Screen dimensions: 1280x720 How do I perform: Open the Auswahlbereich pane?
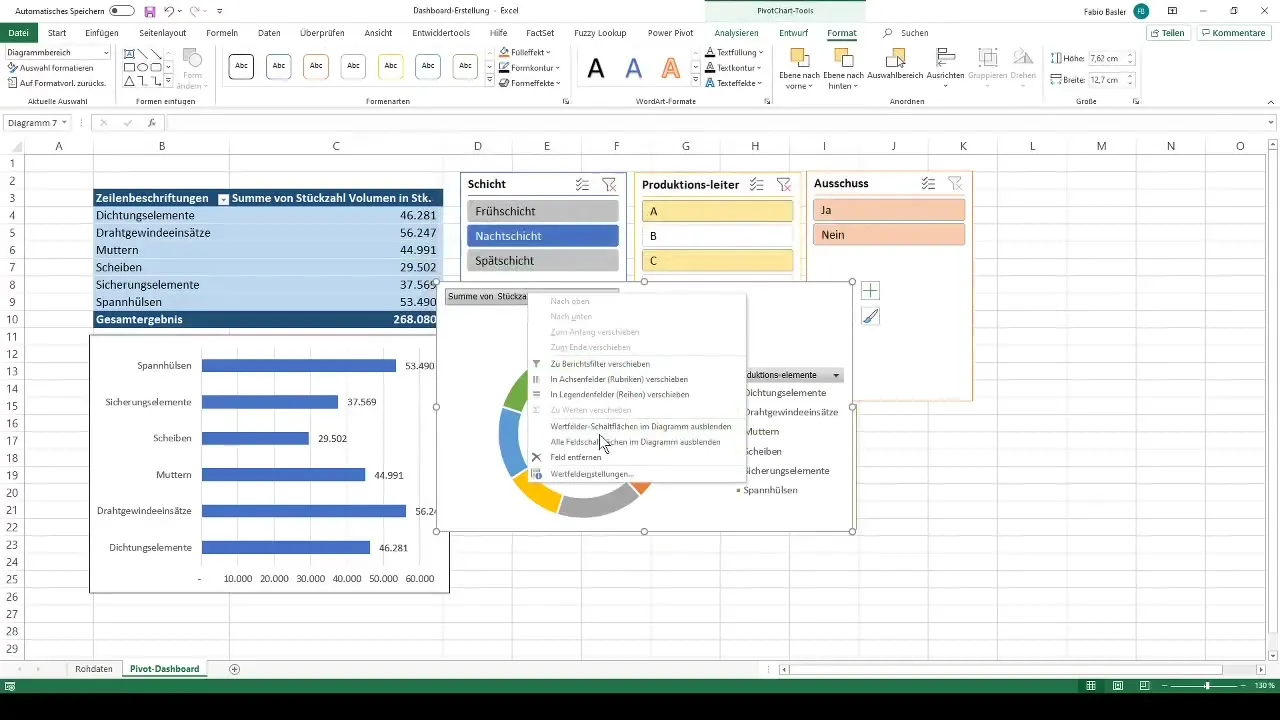coord(894,64)
